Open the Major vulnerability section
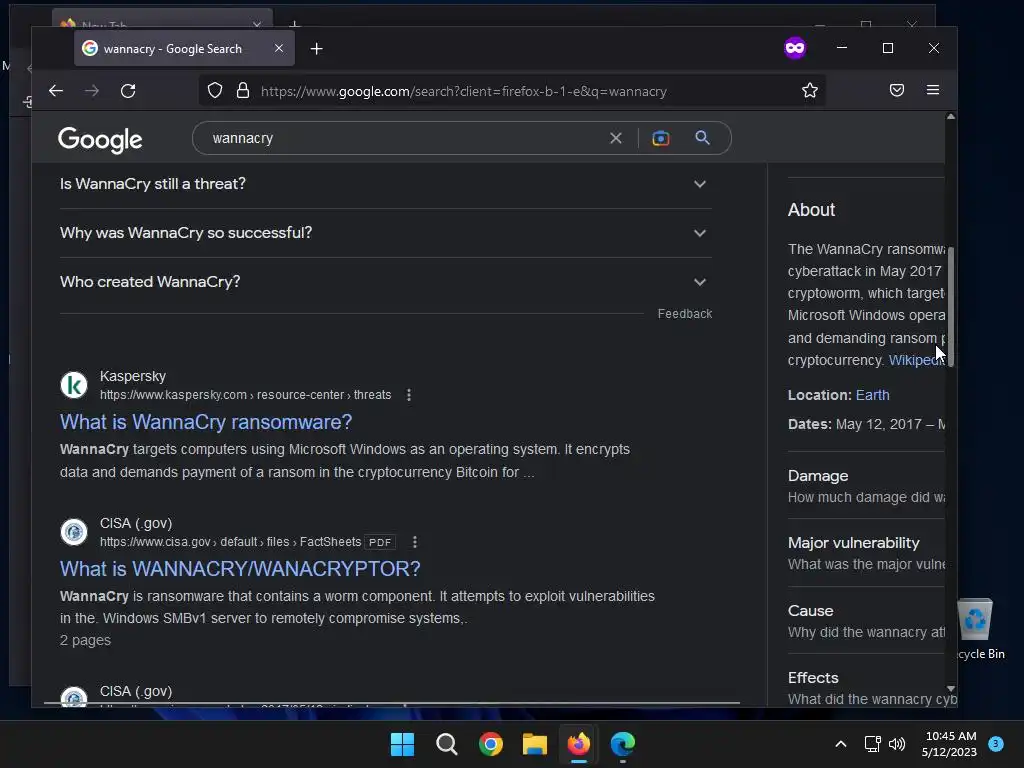Image resolution: width=1024 pixels, height=768 pixels. pyautogui.click(x=866, y=553)
